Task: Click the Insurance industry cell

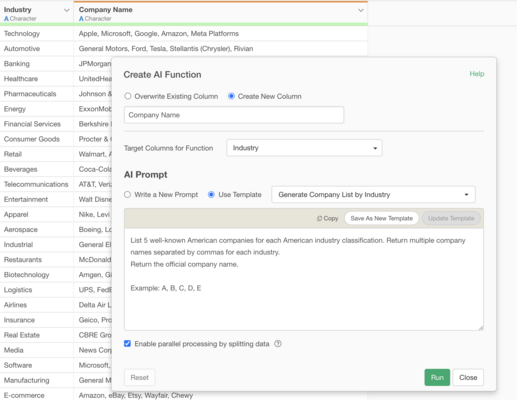Action: (x=37, y=320)
